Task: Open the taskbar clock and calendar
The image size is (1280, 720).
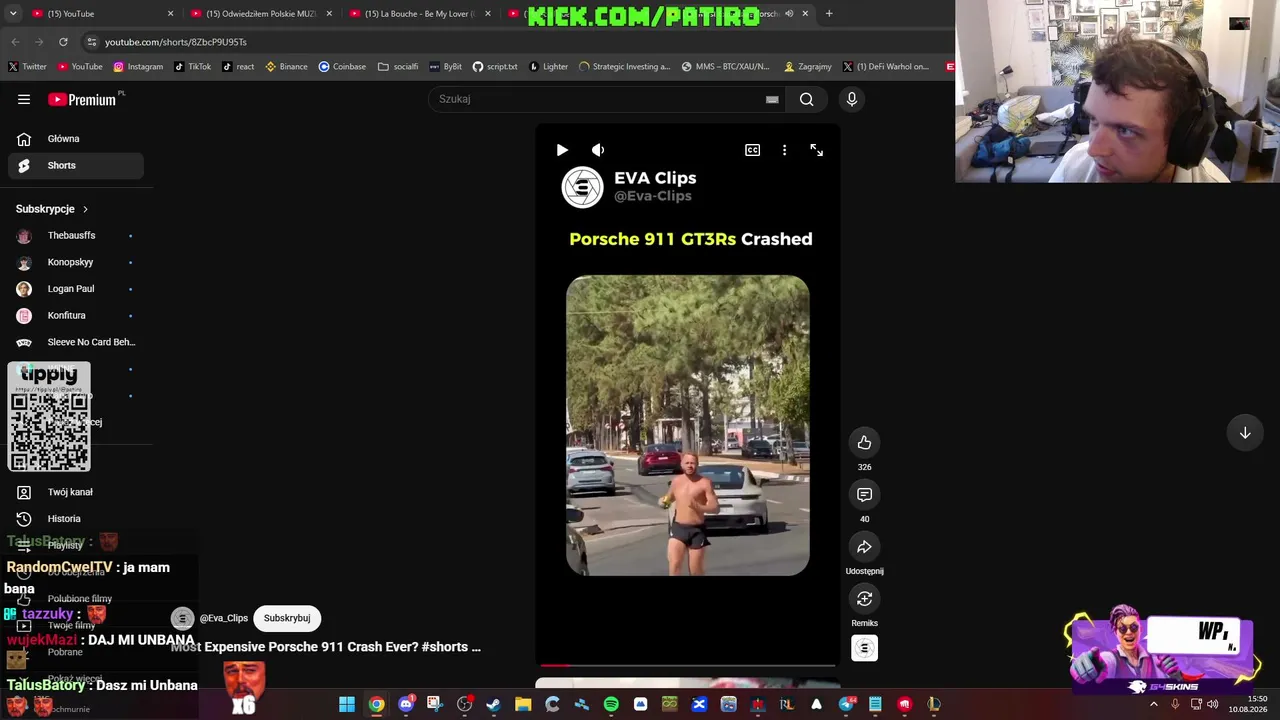Action: point(1249,704)
